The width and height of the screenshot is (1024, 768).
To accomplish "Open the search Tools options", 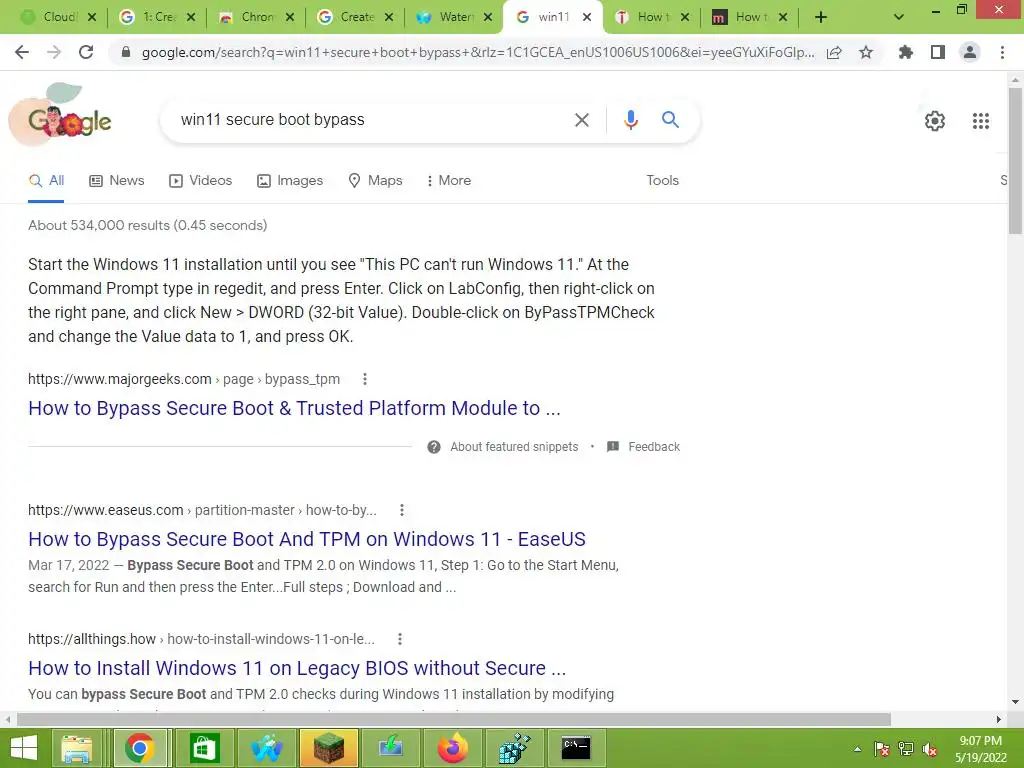I will tap(662, 180).
